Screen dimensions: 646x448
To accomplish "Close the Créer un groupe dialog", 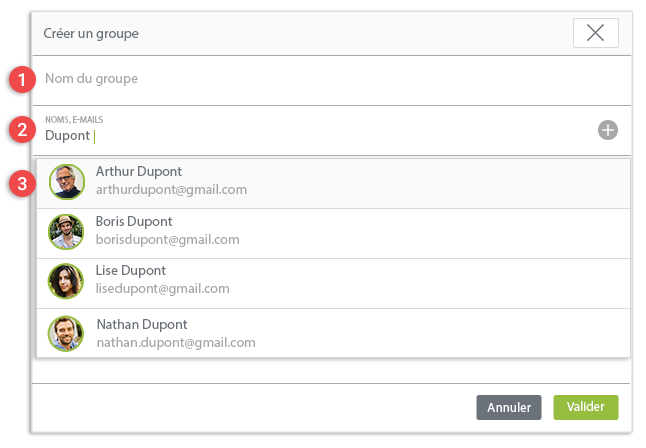I will coord(595,33).
